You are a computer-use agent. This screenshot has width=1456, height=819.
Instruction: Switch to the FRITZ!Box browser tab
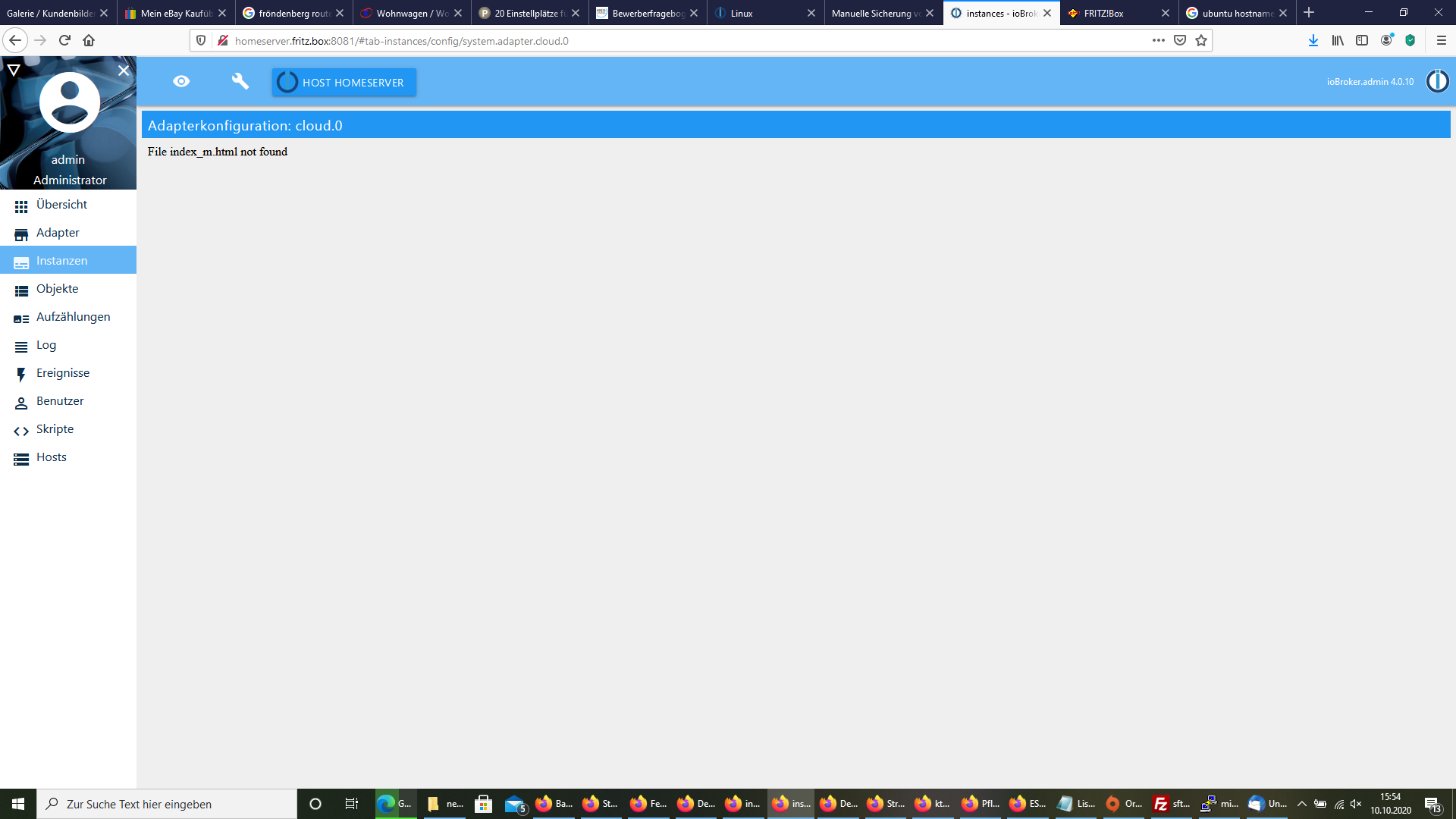[x=1119, y=13]
